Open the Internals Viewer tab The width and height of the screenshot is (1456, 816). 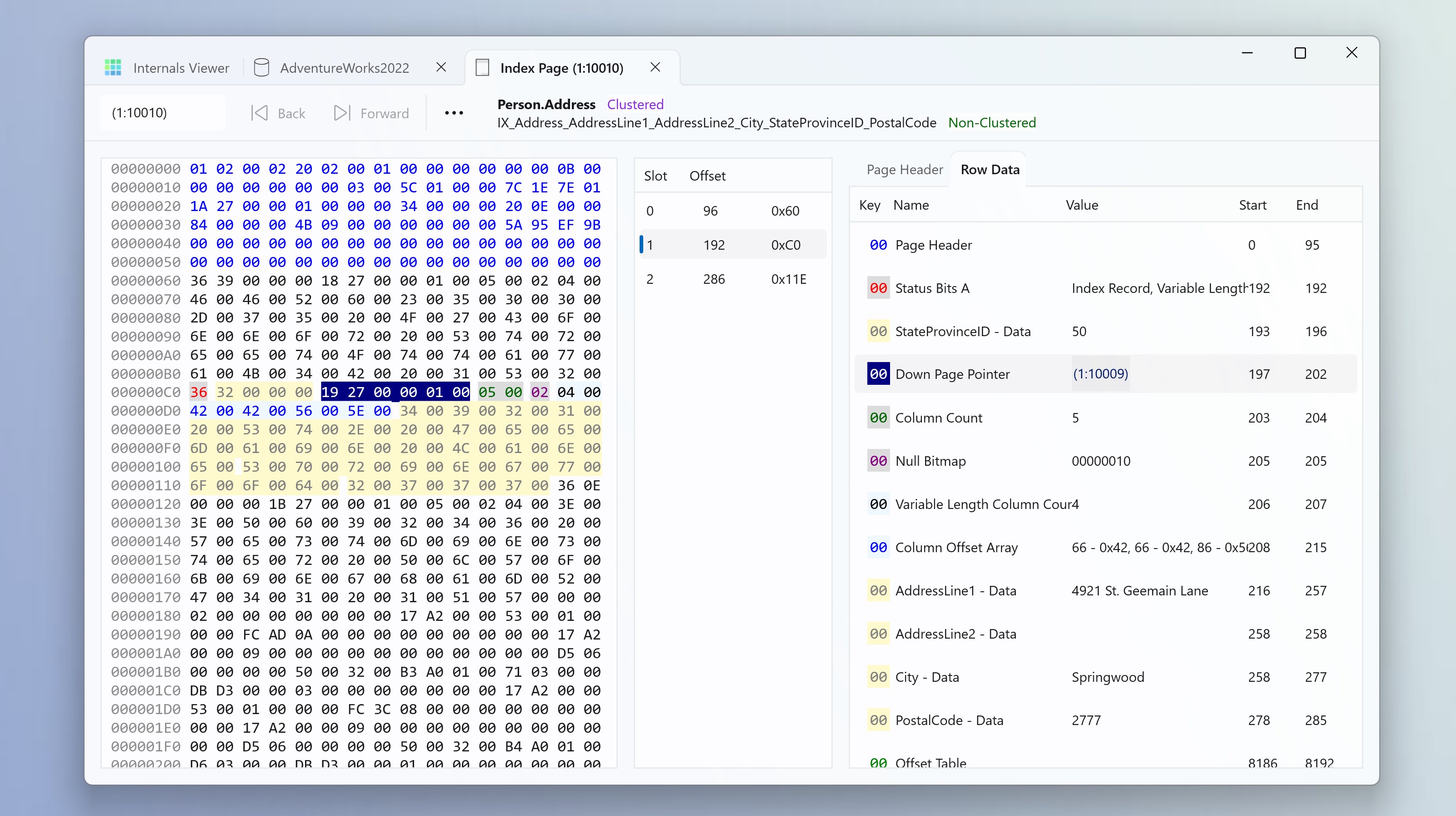coord(181,68)
